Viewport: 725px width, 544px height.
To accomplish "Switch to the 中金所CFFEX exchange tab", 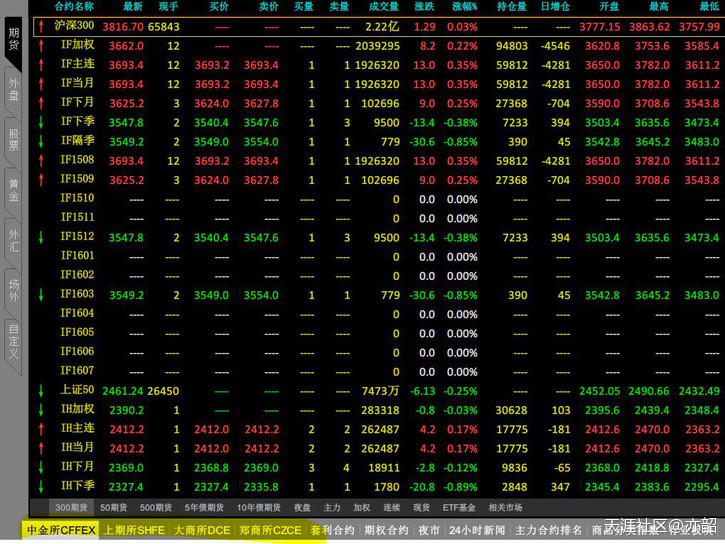I will tap(61, 530).
